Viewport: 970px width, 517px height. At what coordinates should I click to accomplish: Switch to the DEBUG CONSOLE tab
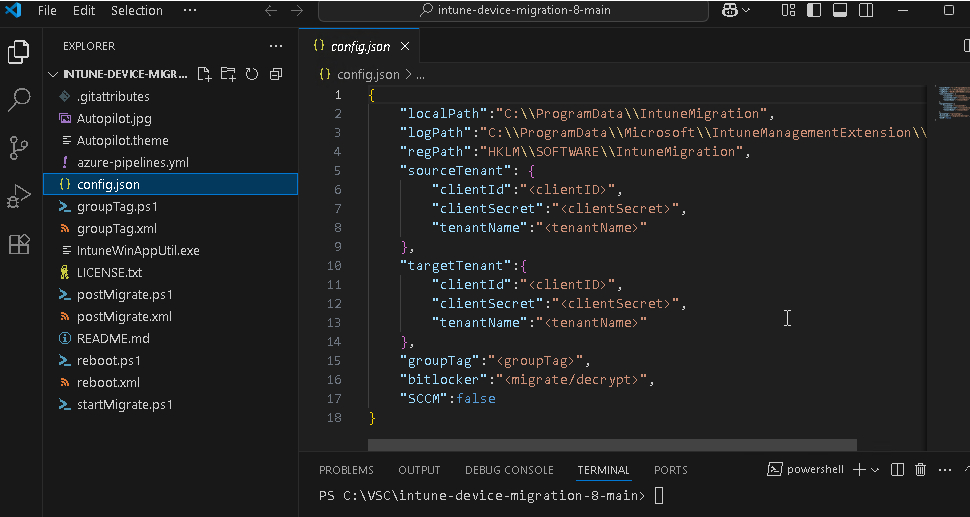coord(509,470)
